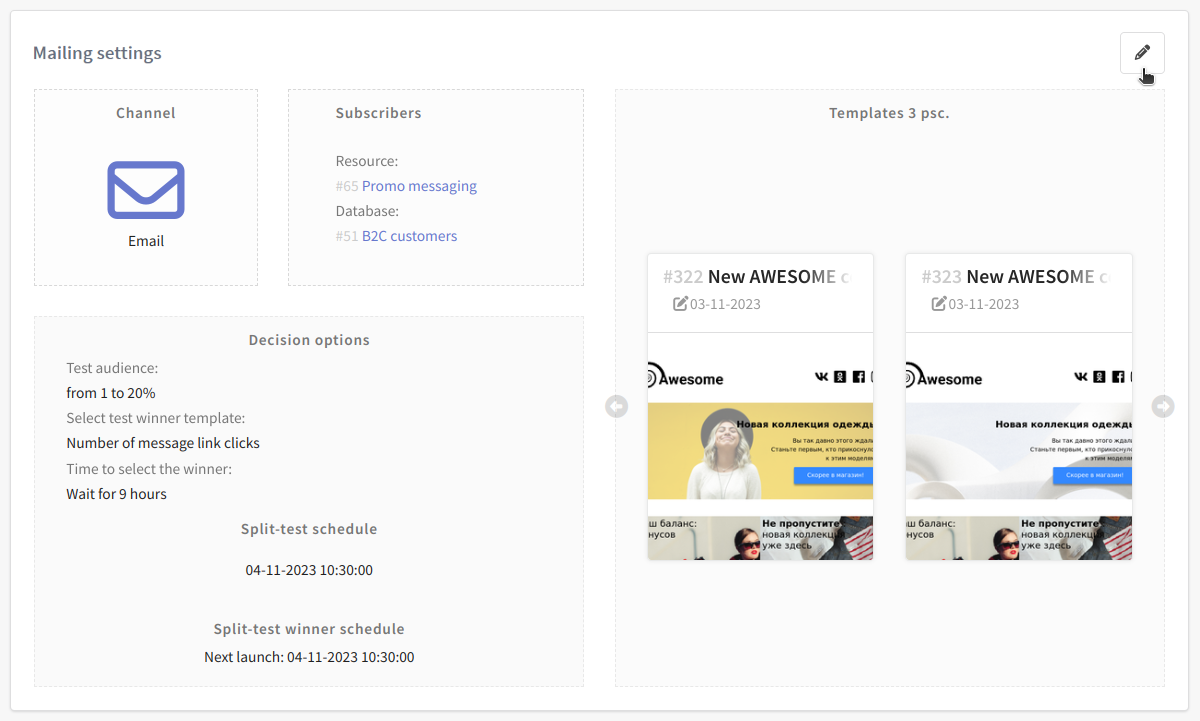Open the B2C customers database link

click(409, 236)
